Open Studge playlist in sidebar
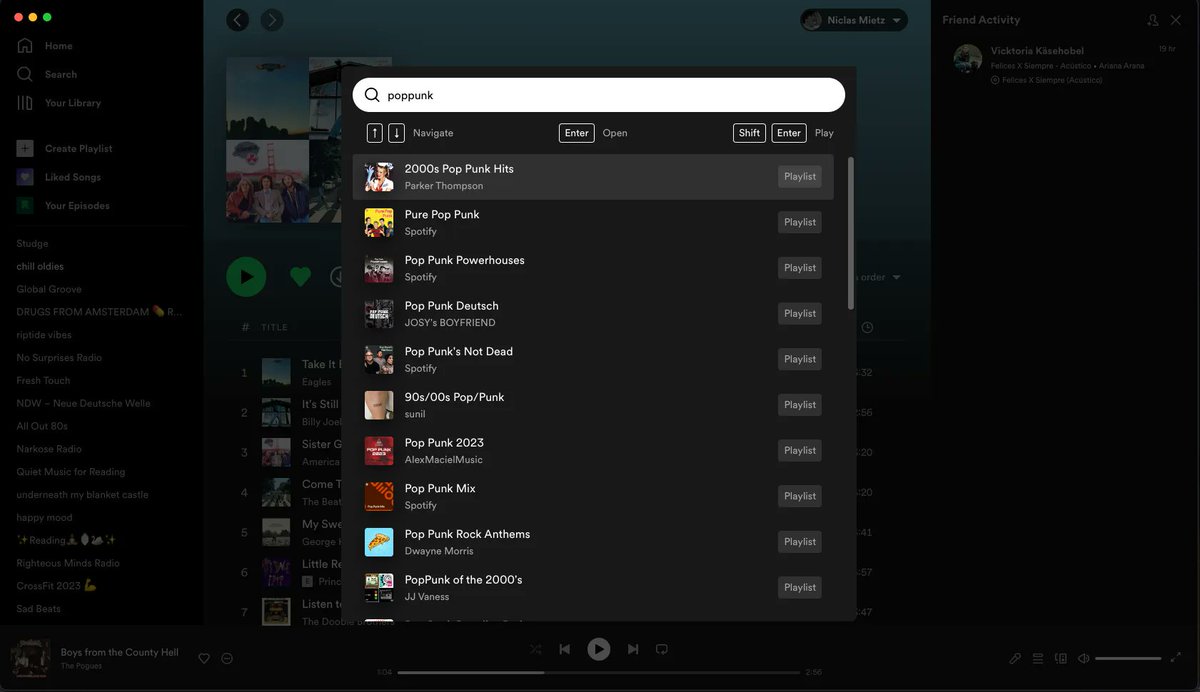The width and height of the screenshot is (1200, 692). point(32,244)
